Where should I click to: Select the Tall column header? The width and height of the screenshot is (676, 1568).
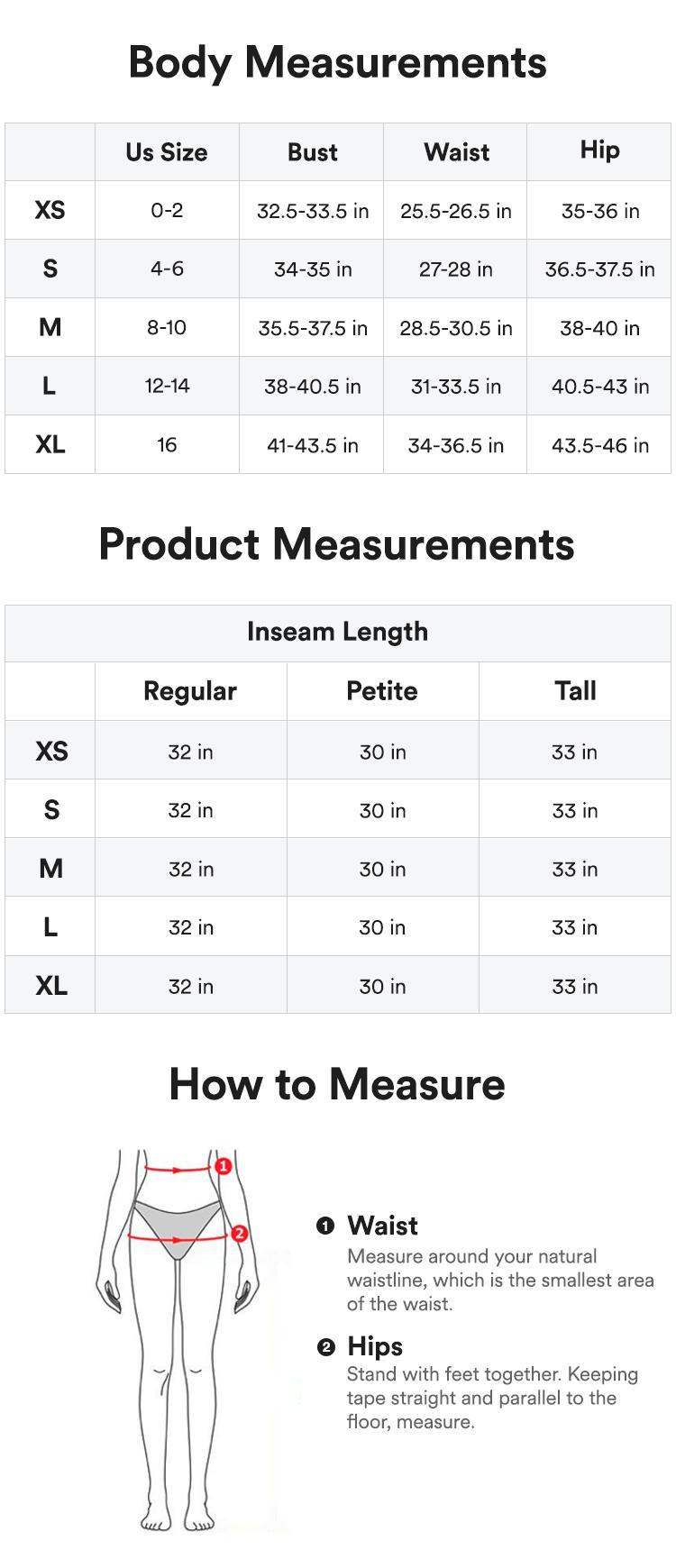pyautogui.click(x=575, y=691)
